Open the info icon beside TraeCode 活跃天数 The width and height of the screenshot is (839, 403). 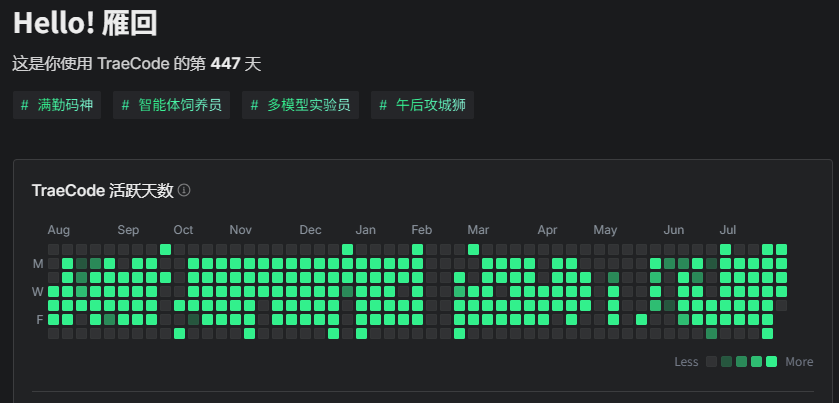pyautogui.click(x=184, y=190)
